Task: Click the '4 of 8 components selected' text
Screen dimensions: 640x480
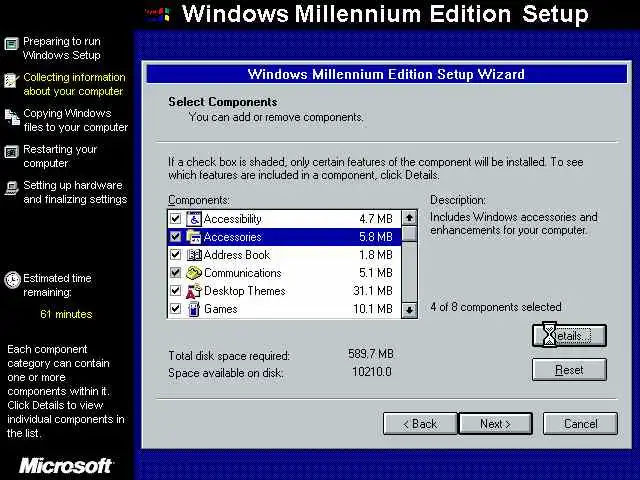Action: point(496,307)
